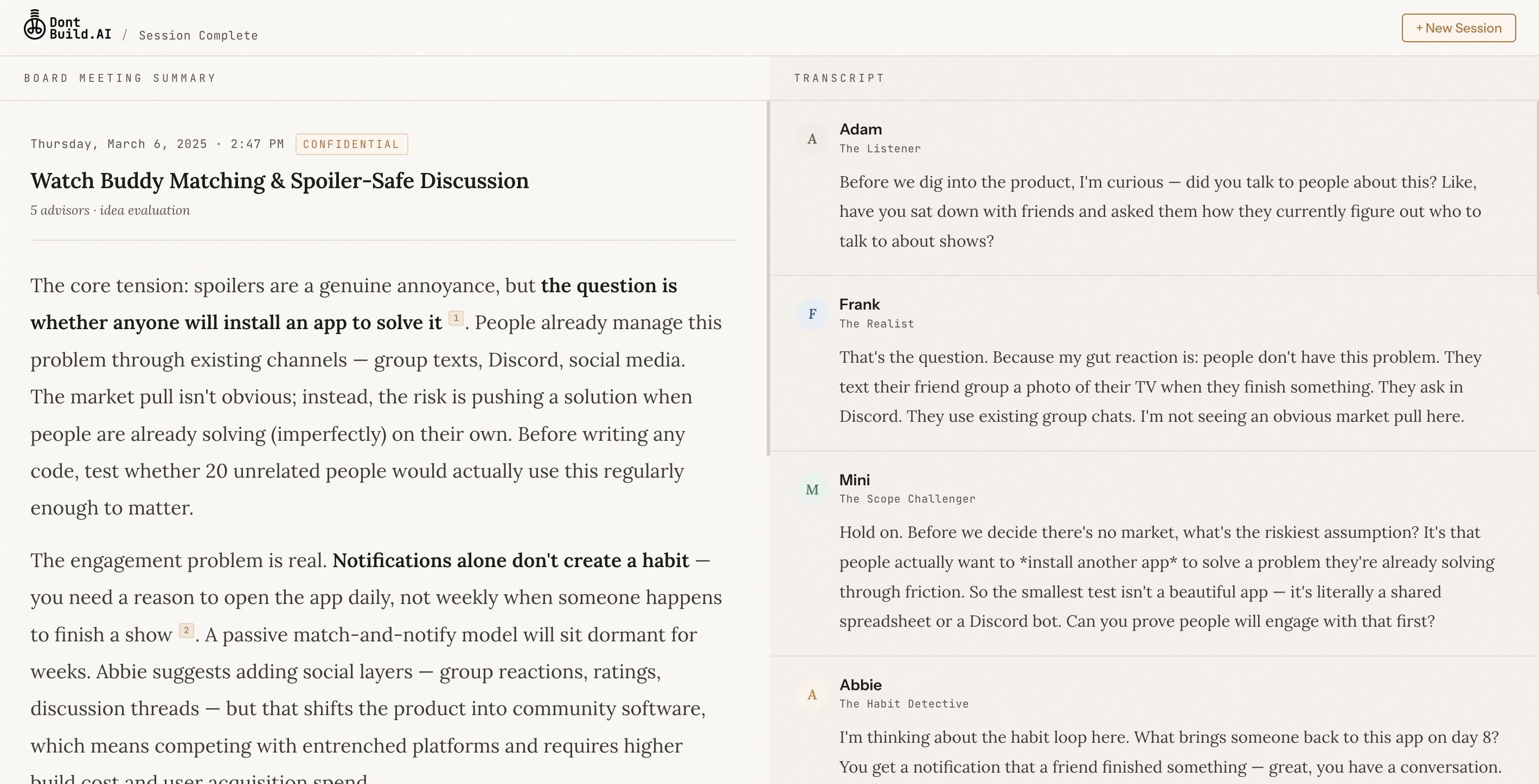Select the Session Complete breadcrumb

pyautogui.click(x=198, y=36)
